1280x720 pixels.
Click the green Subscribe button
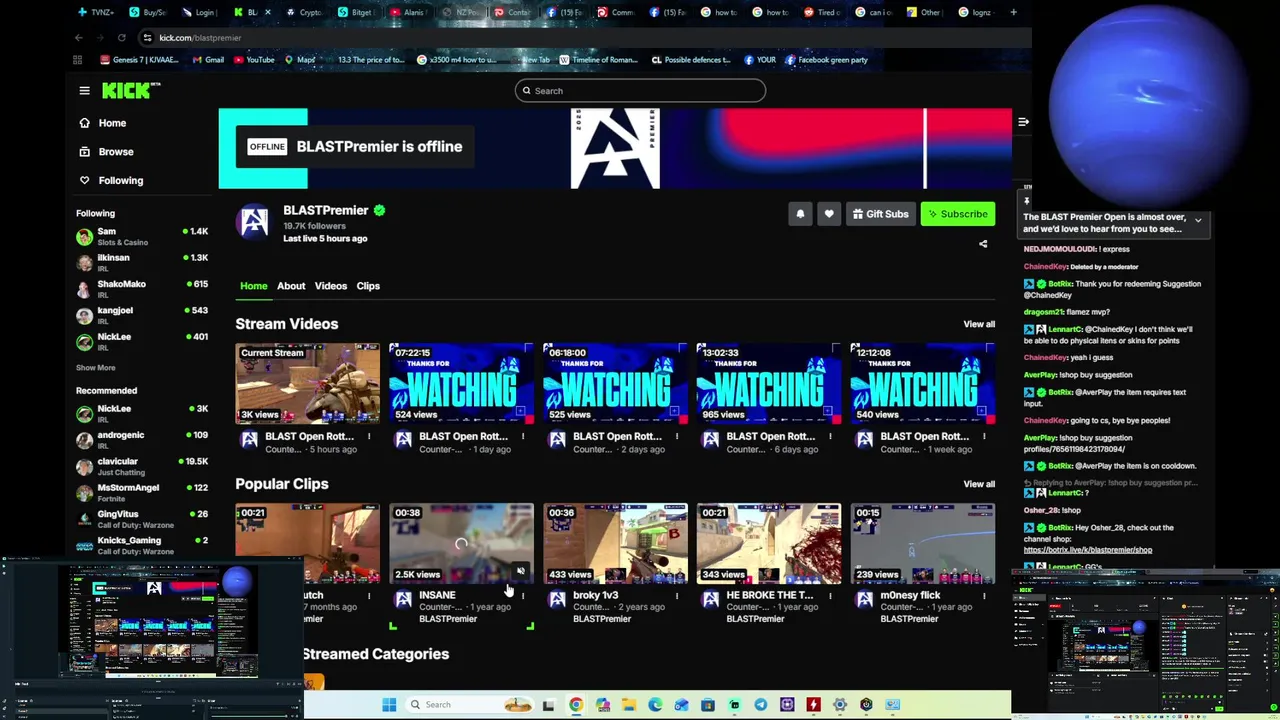coord(958,214)
